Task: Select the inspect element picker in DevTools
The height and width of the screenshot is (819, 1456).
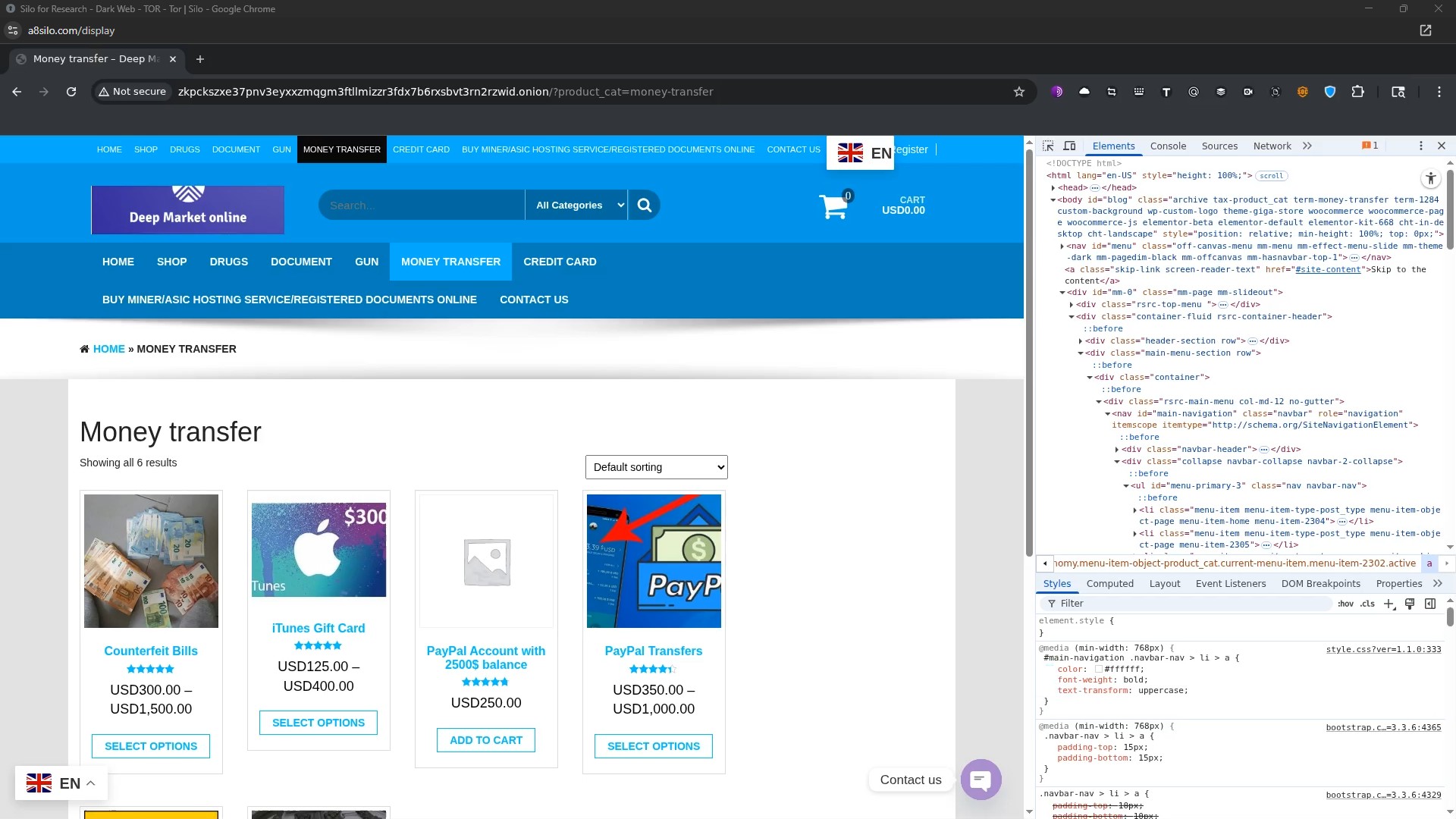Action: pos(1050,146)
